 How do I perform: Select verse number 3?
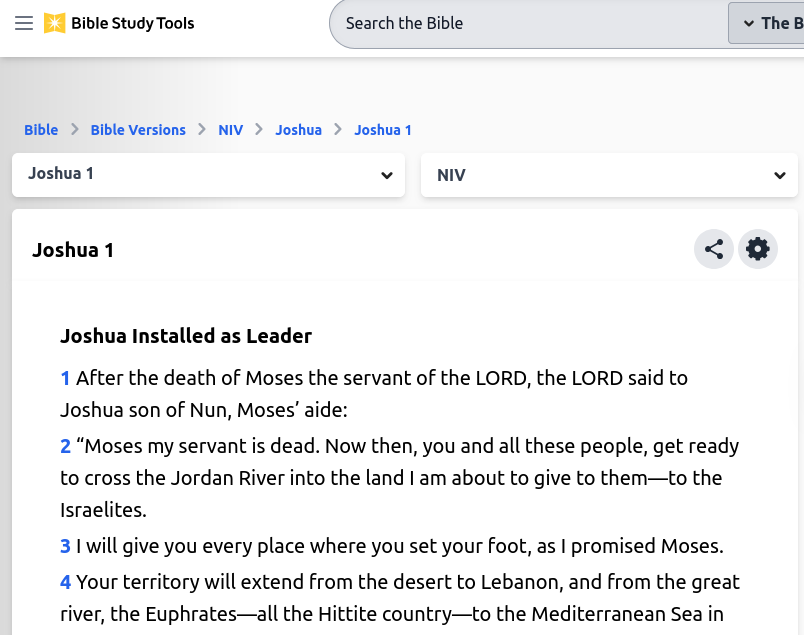point(66,546)
